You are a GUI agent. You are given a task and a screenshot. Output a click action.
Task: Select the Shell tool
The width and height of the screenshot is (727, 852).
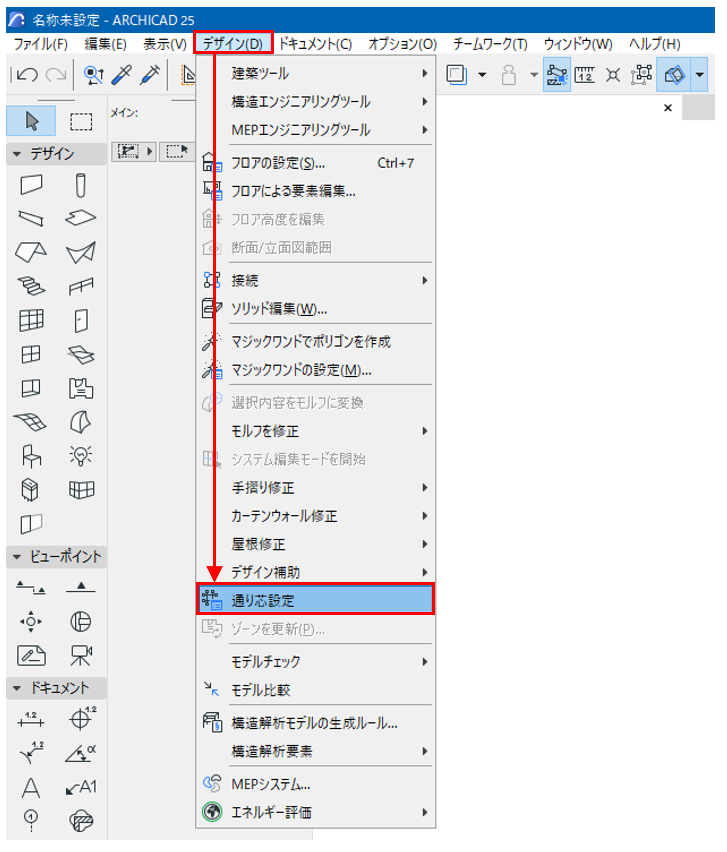tap(81, 252)
